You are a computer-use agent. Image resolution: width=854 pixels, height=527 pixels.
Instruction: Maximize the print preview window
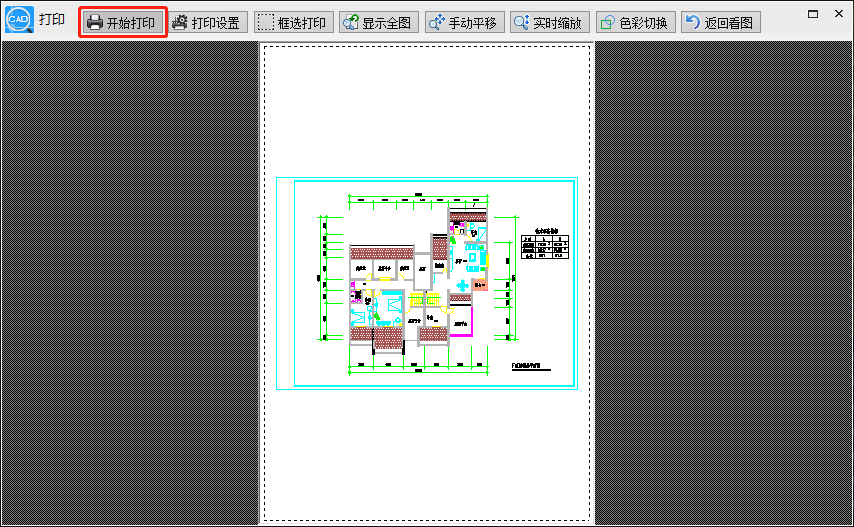click(x=813, y=14)
